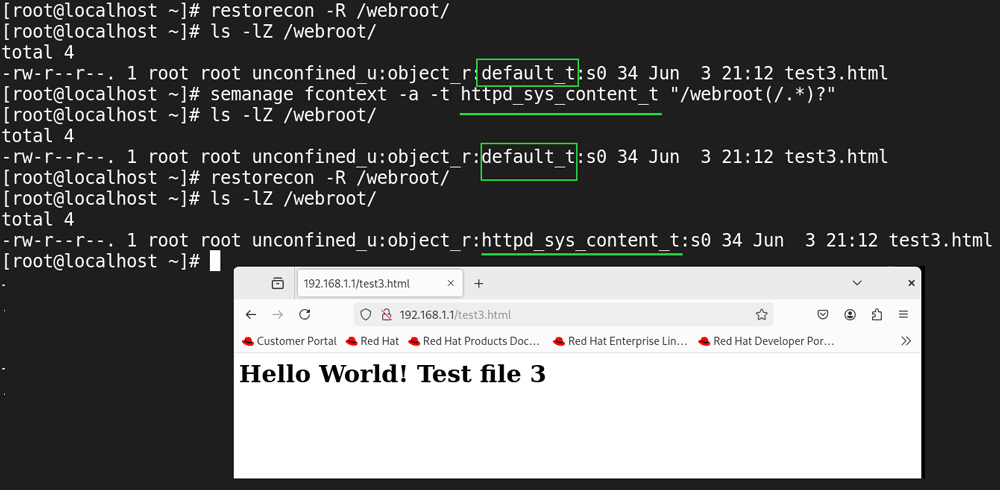Click the terminal cursor at the last prompt
Viewport: 1000px width, 490px height.
(215, 261)
